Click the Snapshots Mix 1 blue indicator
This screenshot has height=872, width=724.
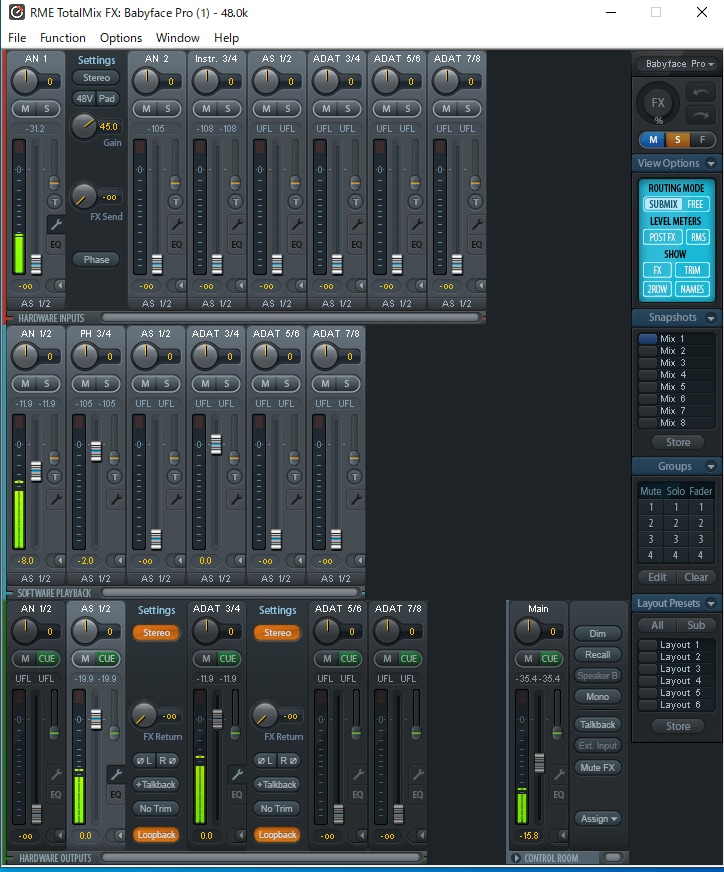point(648,338)
